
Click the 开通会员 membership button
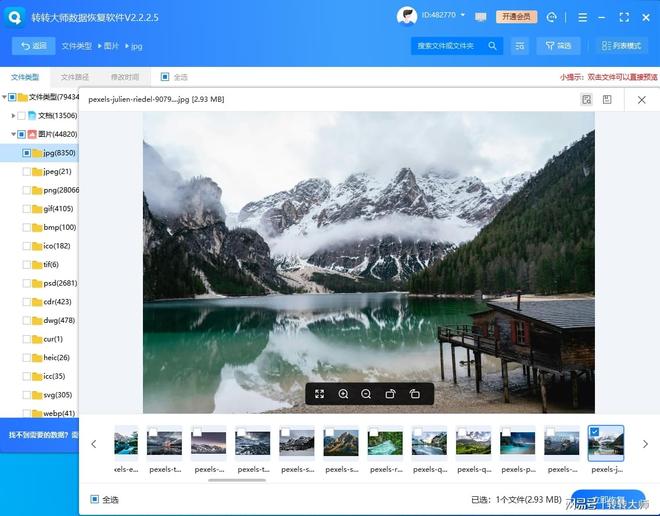(x=516, y=17)
